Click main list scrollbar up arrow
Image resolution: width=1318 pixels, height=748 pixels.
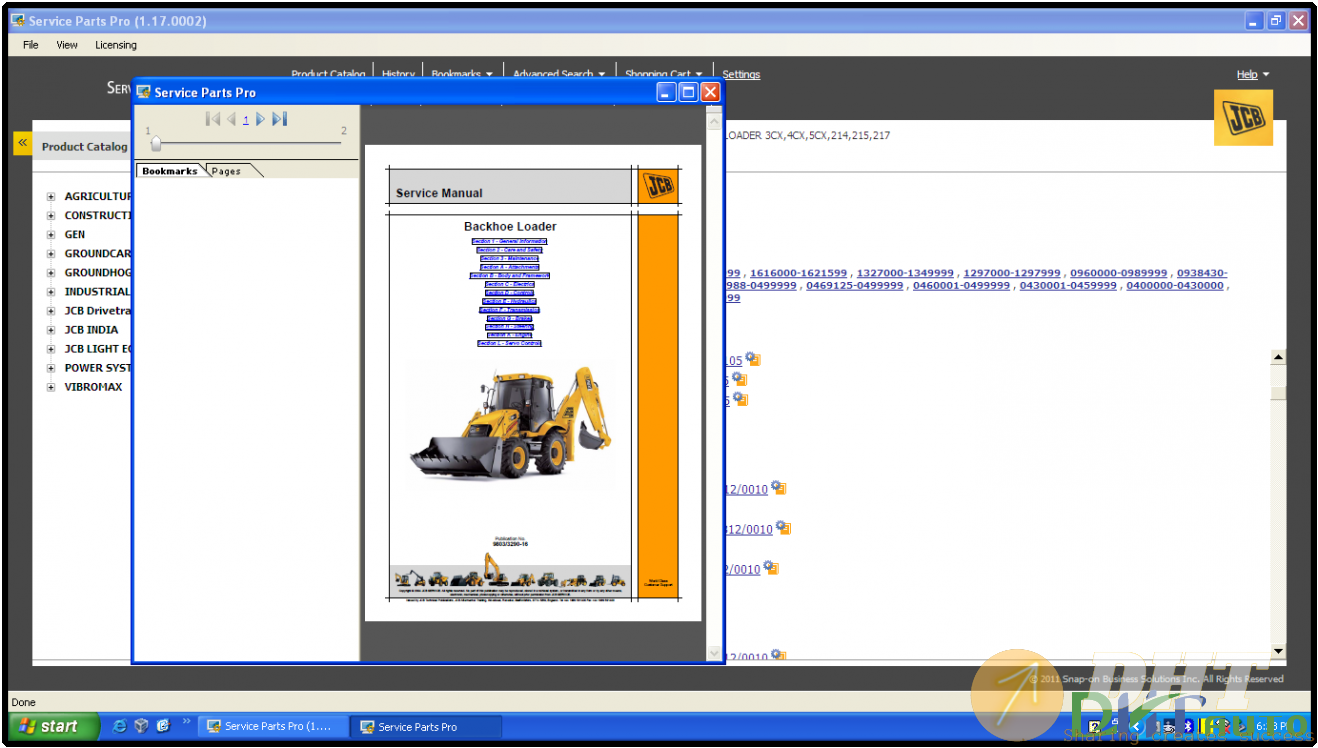[1278, 357]
